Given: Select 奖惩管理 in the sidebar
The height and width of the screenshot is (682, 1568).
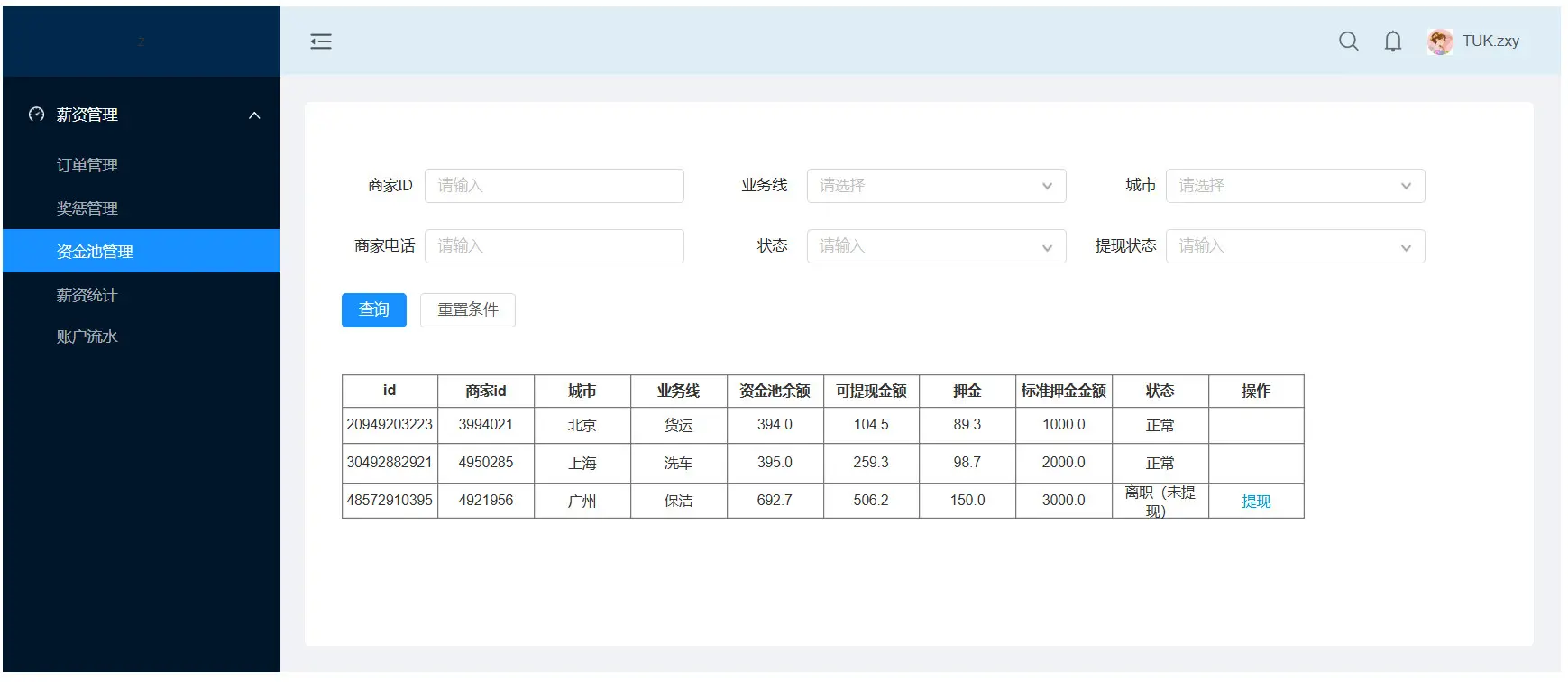Looking at the screenshot, I should pyautogui.click(x=87, y=208).
